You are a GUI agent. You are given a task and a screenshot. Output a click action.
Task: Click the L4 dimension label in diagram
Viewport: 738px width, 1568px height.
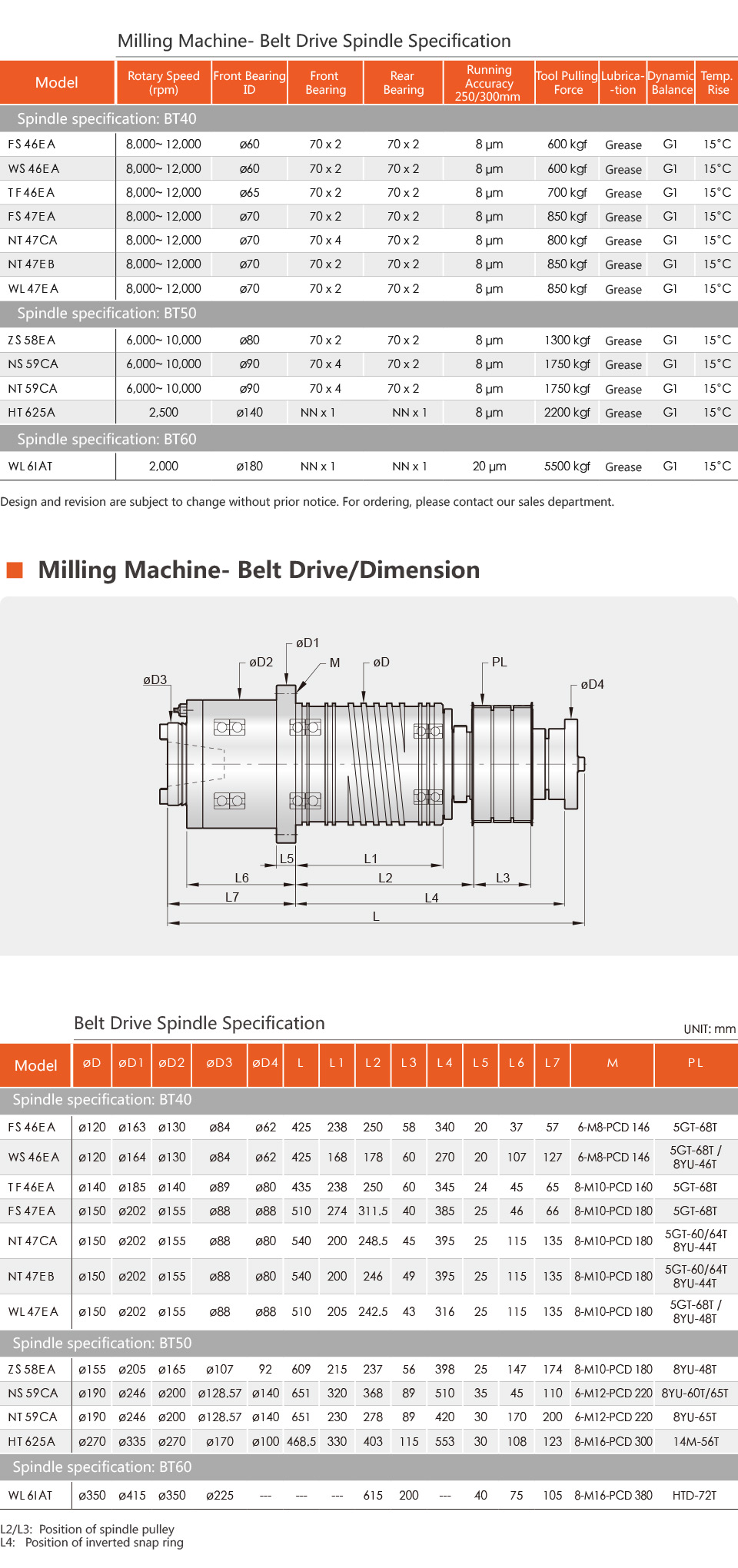[x=431, y=898]
